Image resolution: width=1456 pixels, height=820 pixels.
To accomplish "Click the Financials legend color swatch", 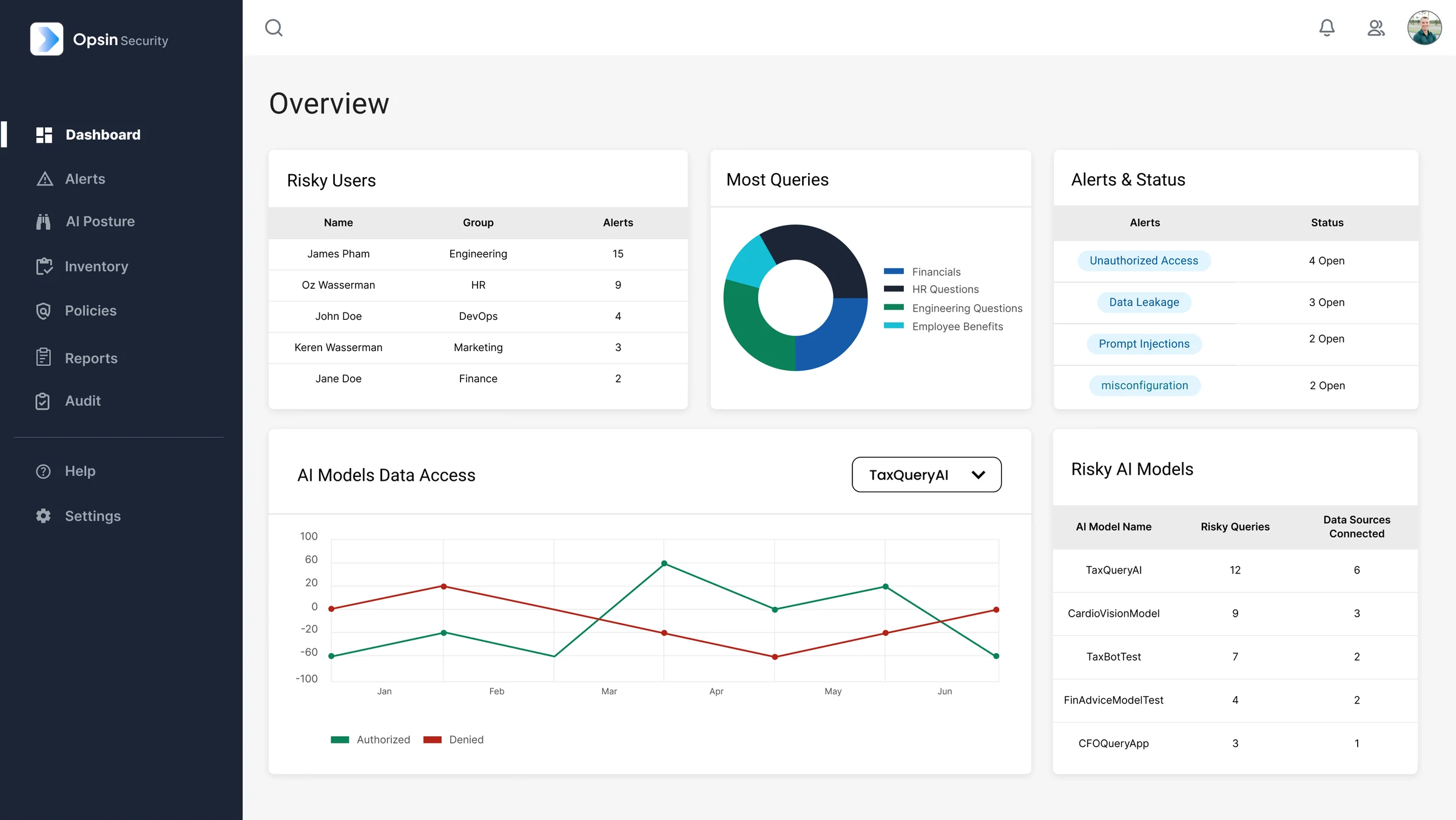I will [x=894, y=271].
